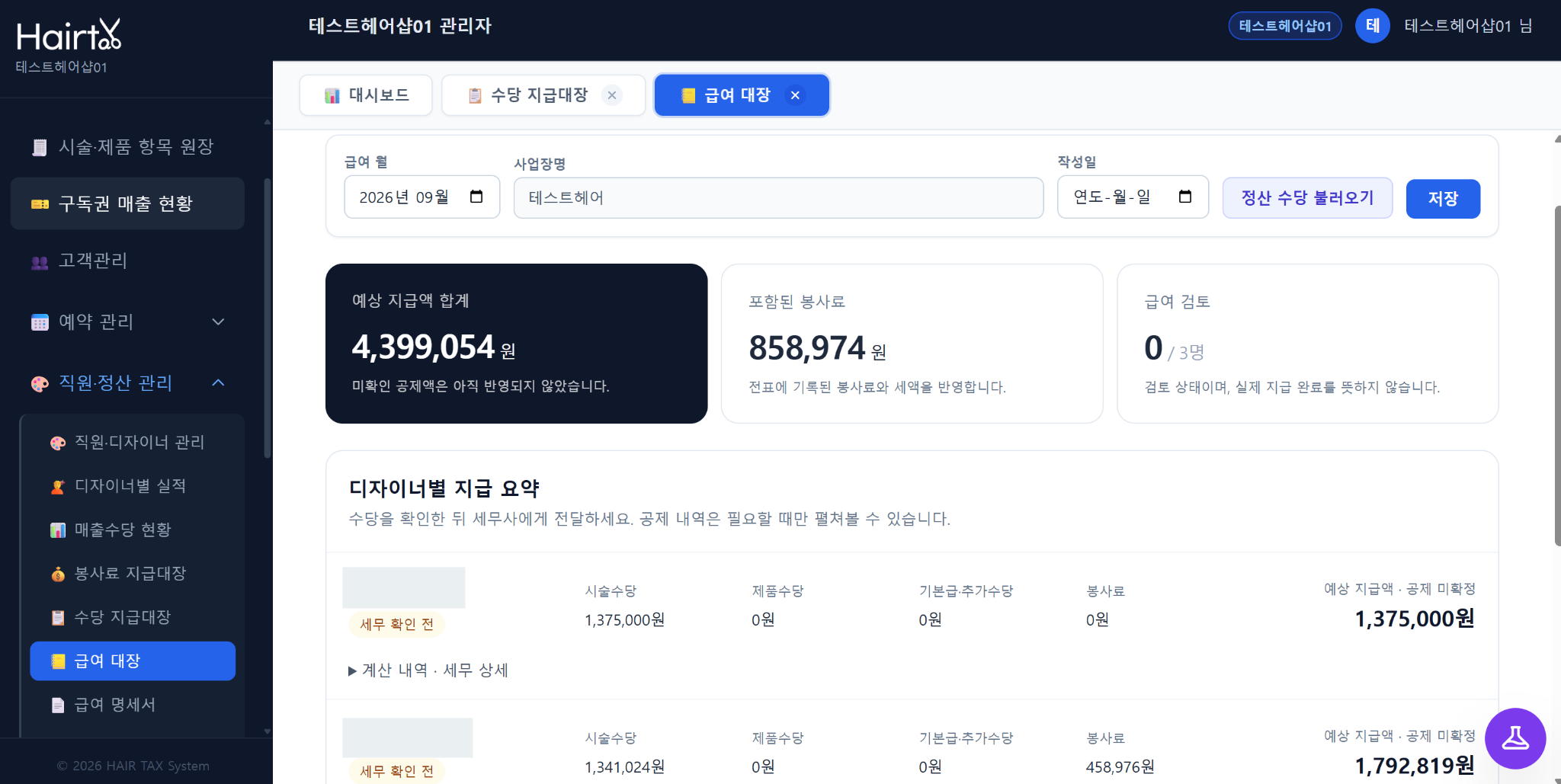
Task: Click the 테스트헤어샵01 badge button
Action: [x=1285, y=26]
